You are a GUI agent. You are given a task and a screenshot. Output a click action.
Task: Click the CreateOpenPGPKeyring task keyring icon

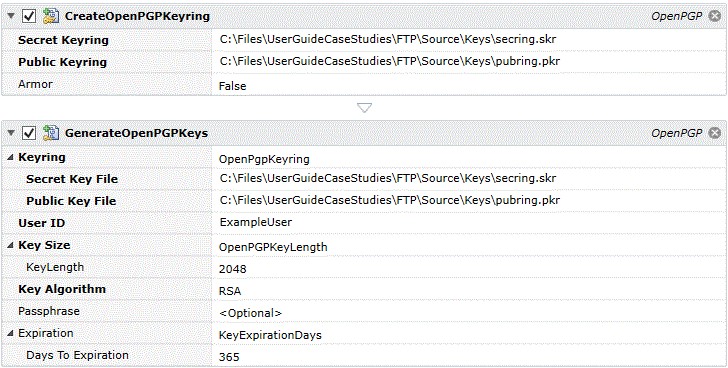50,16
